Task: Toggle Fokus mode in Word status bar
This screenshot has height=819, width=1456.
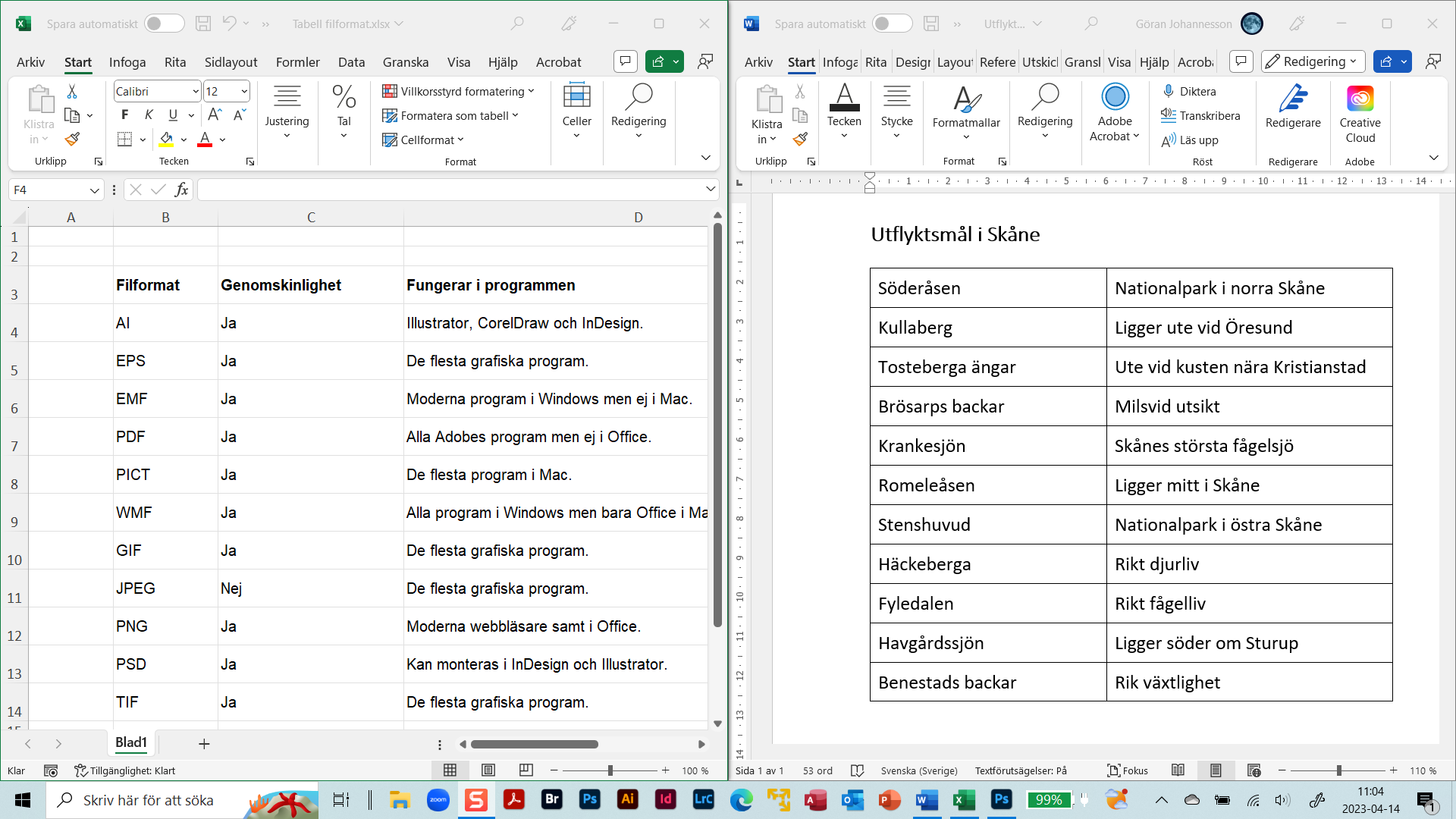Action: (1127, 770)
